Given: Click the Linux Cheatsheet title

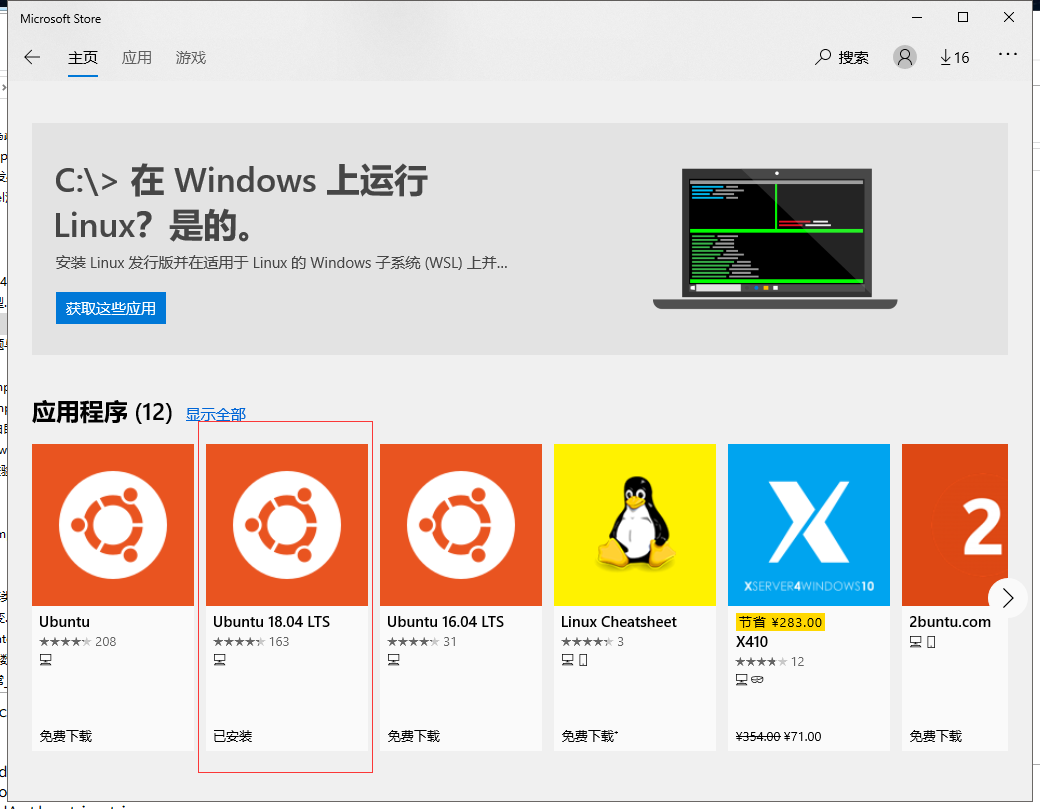Looking at the screenshot, I should [x=619, y=622].
